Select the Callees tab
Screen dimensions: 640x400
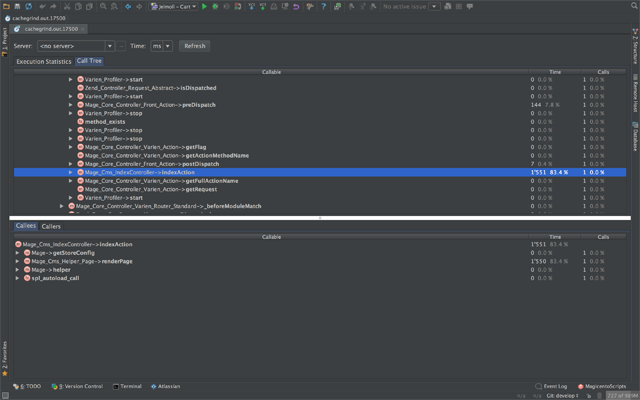(x=26, y=226)
